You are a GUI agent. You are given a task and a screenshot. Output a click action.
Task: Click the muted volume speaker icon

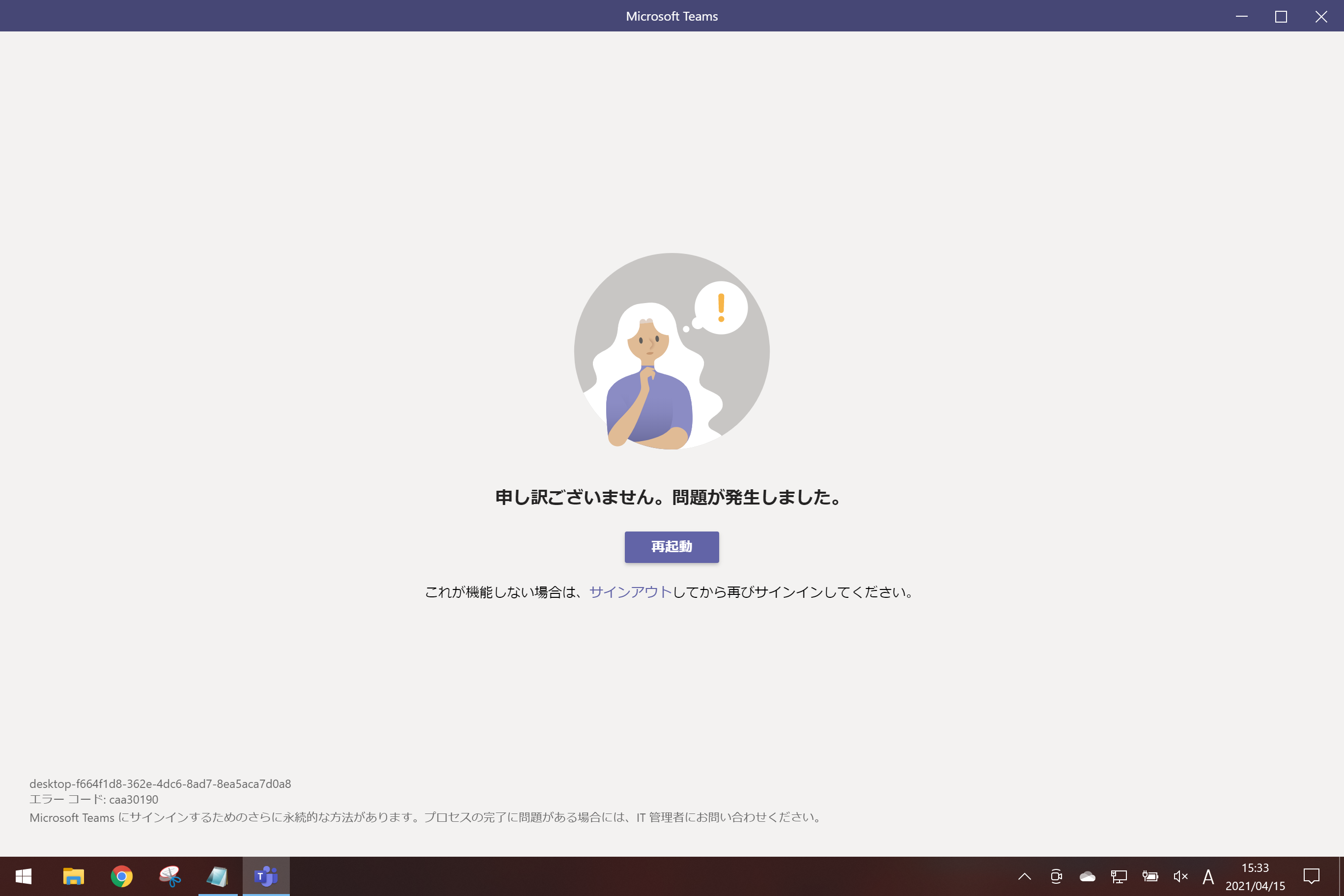pyautogui.click(x=1180, y=876)
